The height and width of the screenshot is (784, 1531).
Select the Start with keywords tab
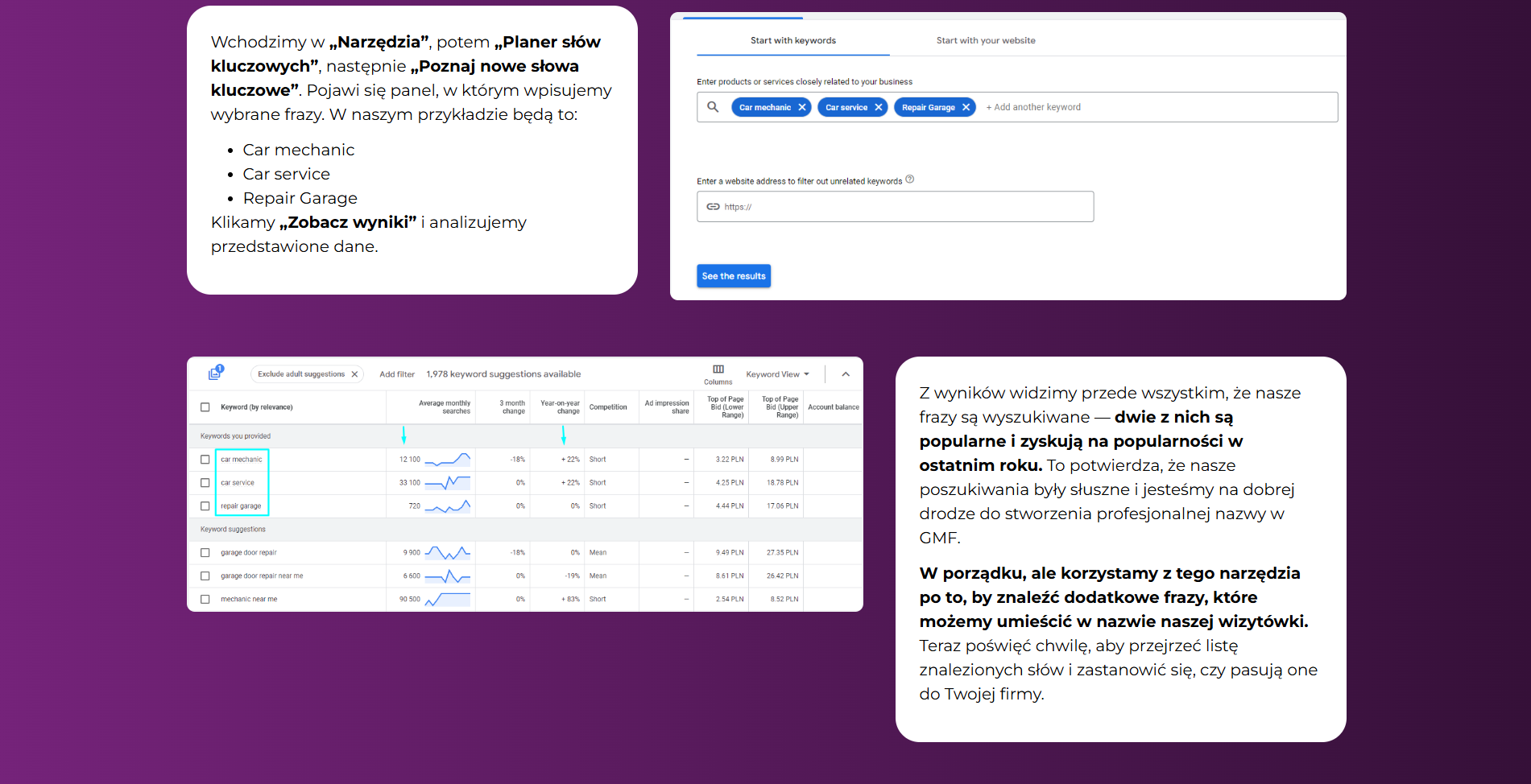coord(792,40)
